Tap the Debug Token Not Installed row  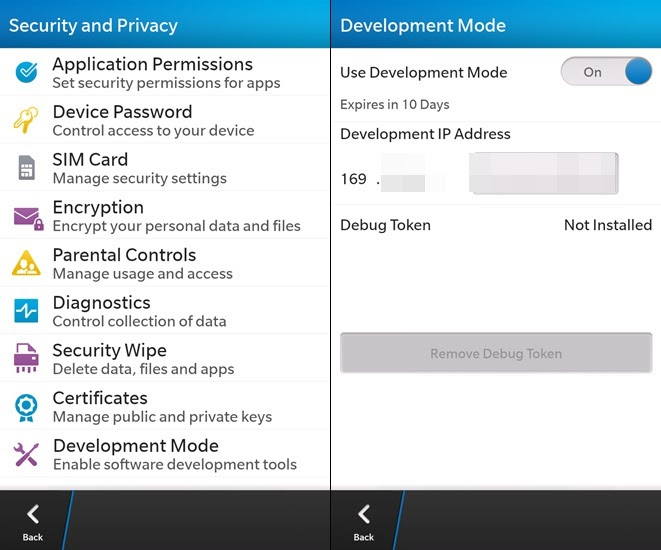pos(496,225)
